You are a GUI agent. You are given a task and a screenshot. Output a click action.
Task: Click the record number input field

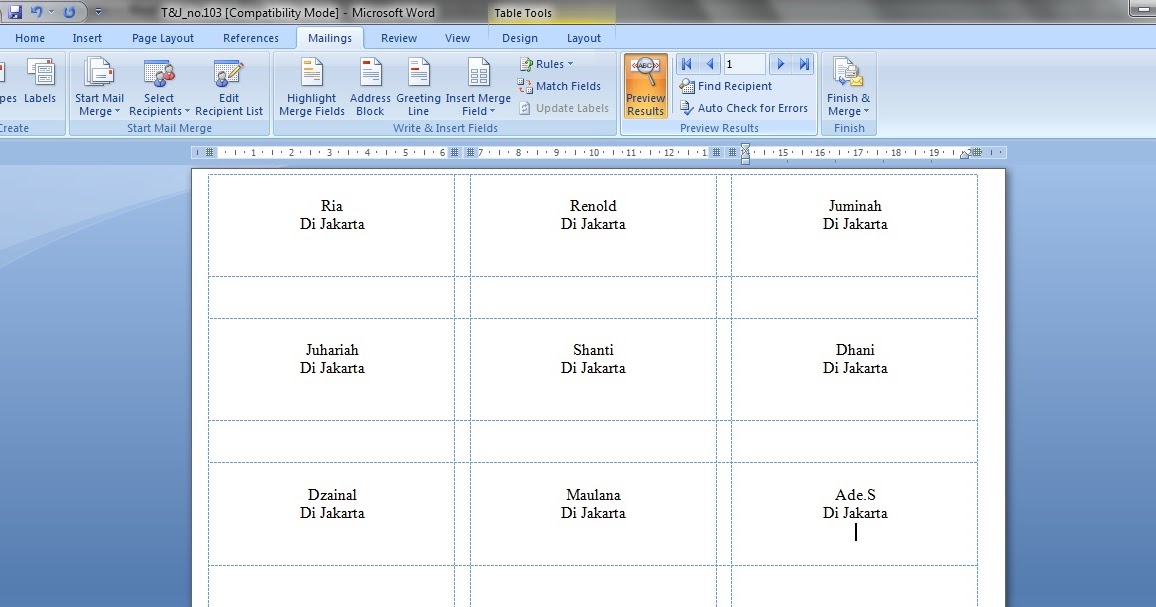pyautogui.click(x=744, y=63)
